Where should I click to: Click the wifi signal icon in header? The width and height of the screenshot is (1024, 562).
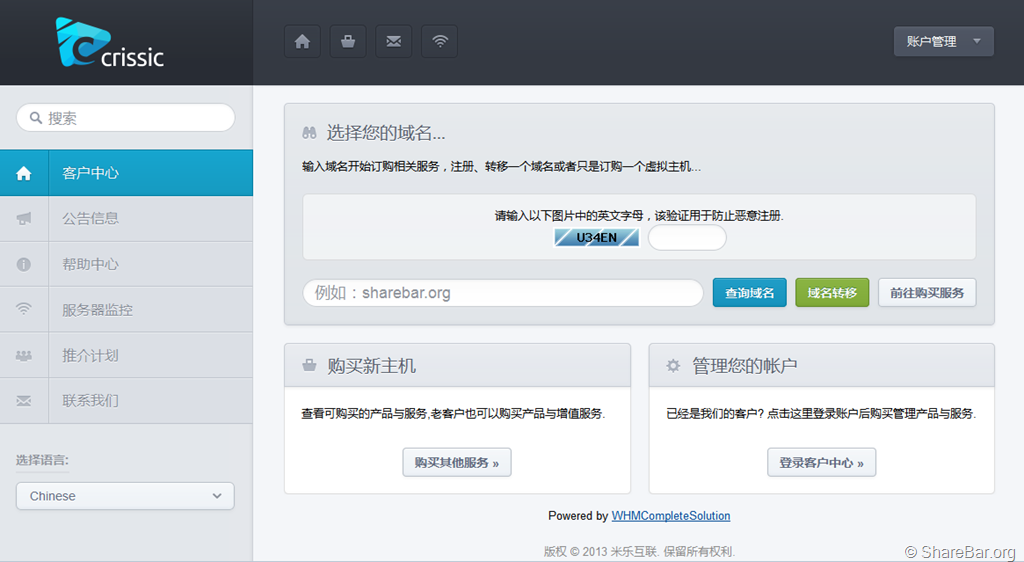(x=439, y=42)
